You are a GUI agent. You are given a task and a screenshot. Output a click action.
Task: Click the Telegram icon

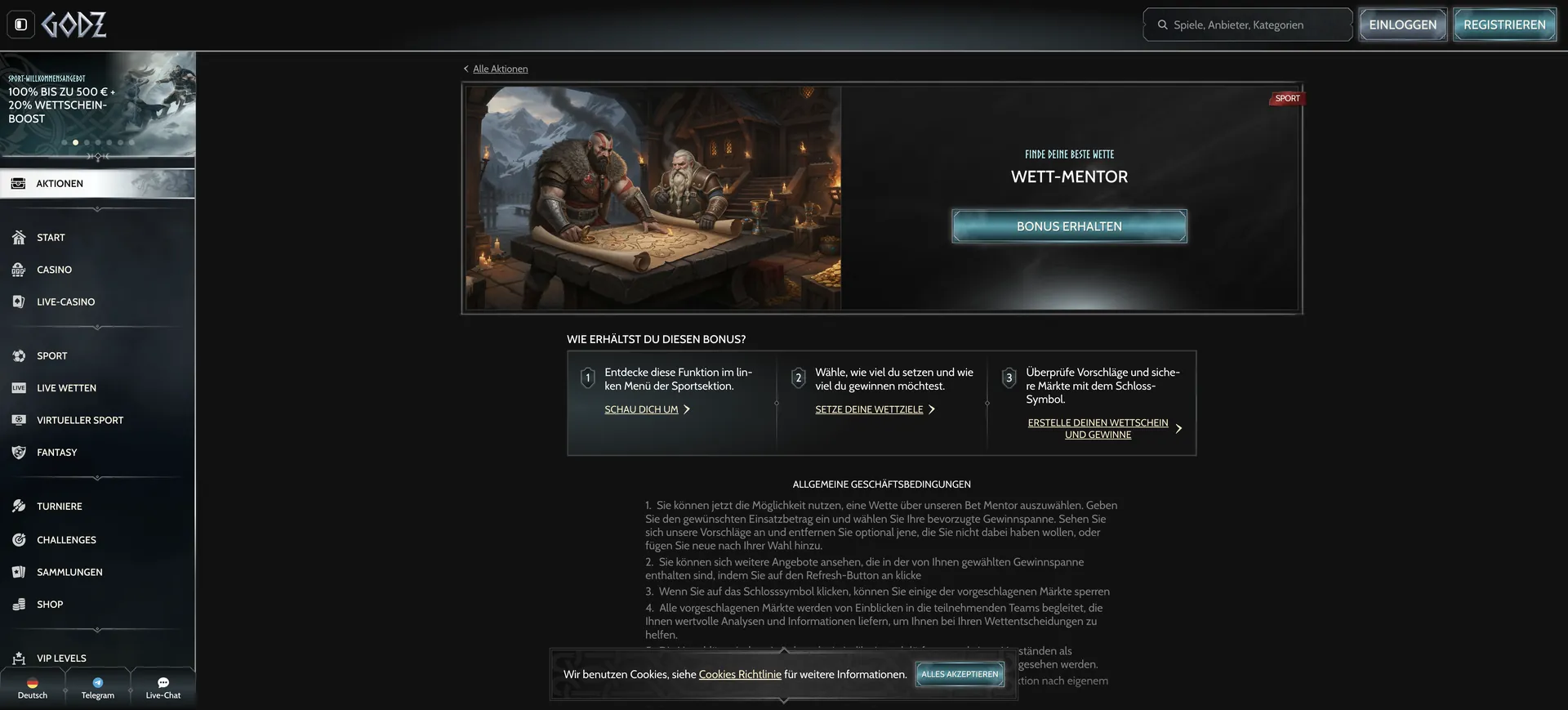tap(98, 683)
